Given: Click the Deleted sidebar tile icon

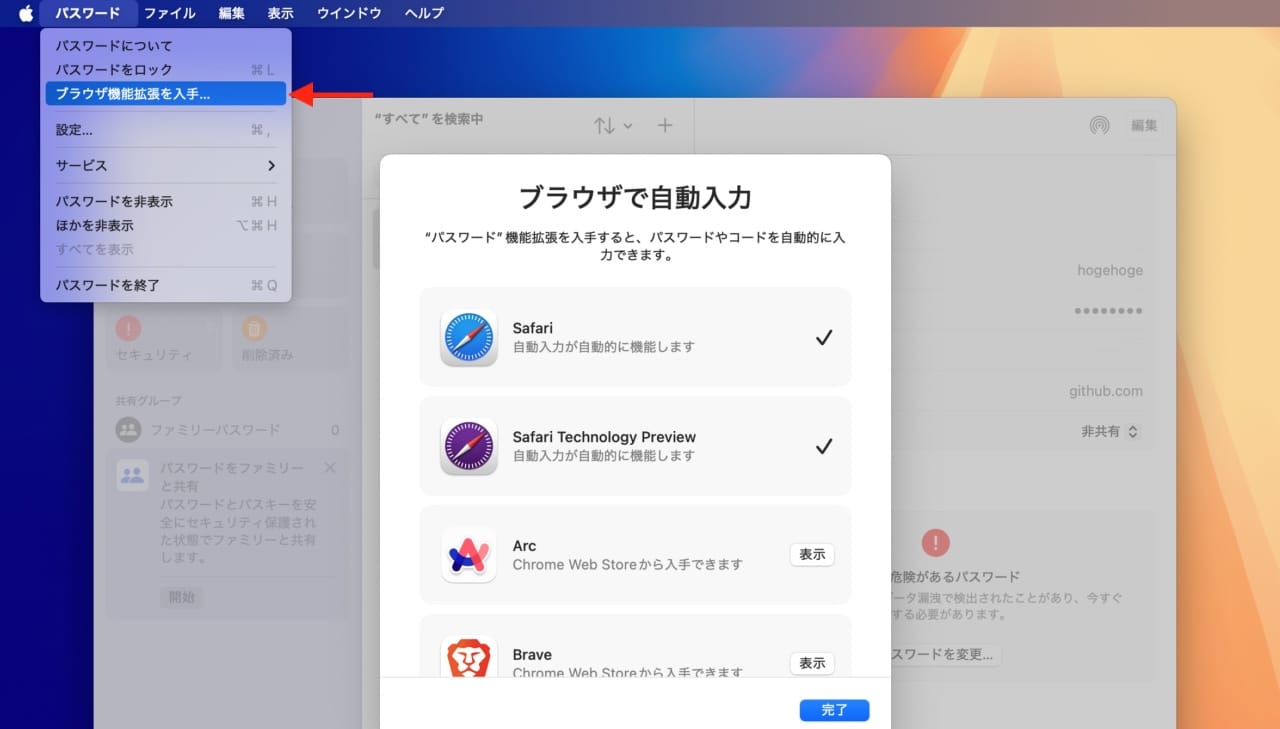Looking at the screenshot, I should pyautogui.click(x=254, y=328).
